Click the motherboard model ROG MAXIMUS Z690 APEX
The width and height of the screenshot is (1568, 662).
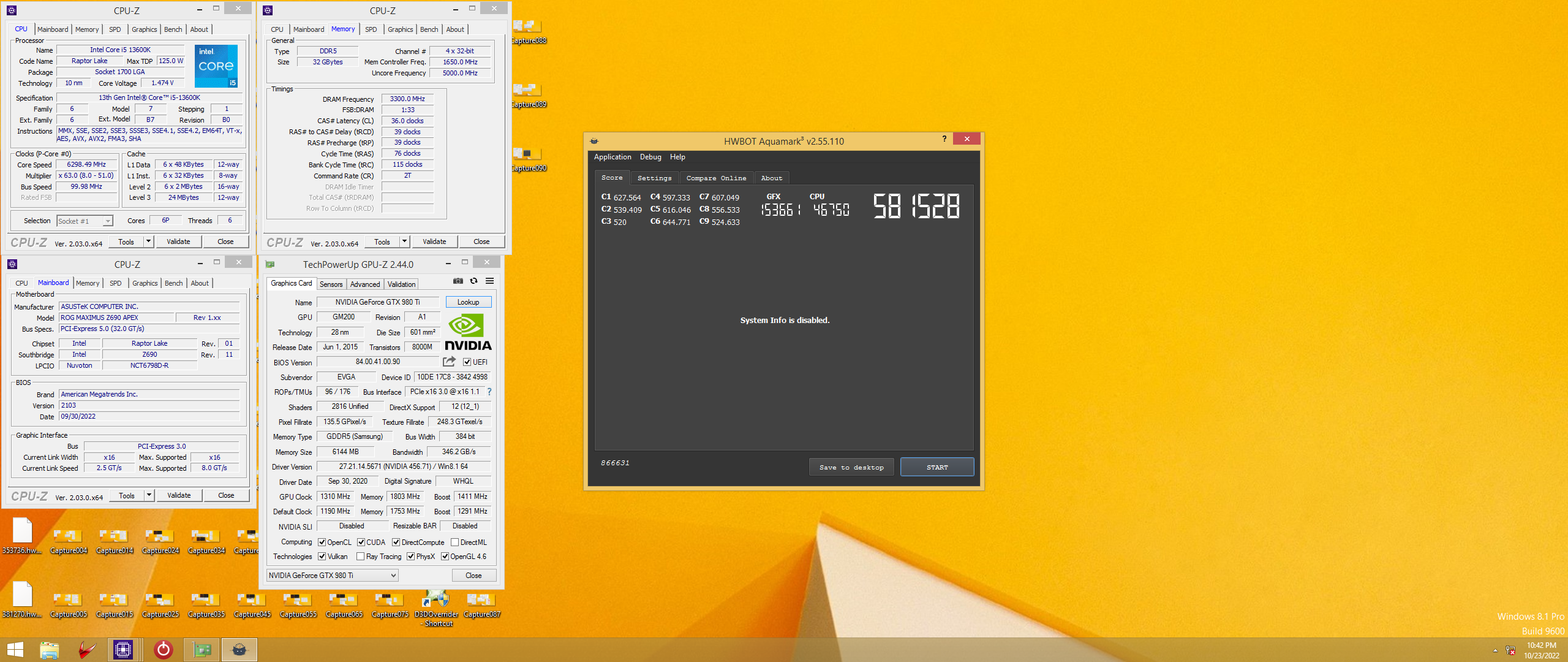click(116, 318)
